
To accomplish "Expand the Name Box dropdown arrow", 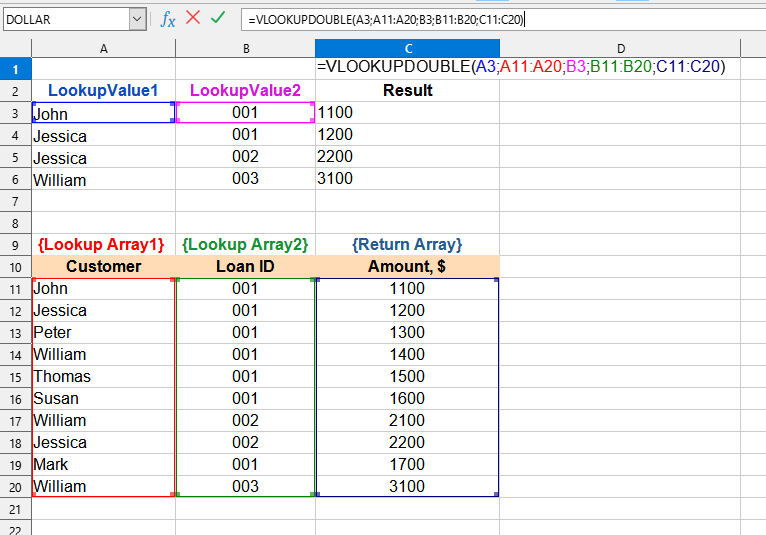I will (x=137, y=19).
